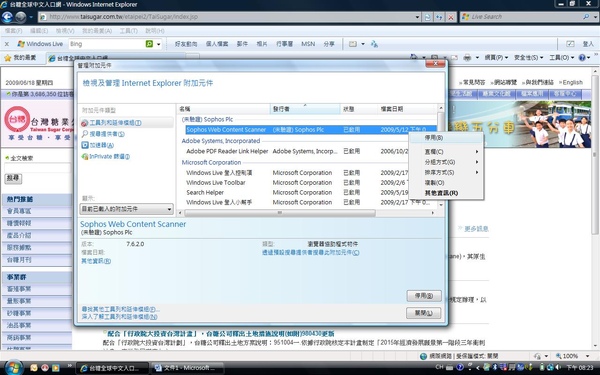The image size is (600, 375).
Task: Click the 其他資訊(R) link in details pane
Action: (96, 261)
